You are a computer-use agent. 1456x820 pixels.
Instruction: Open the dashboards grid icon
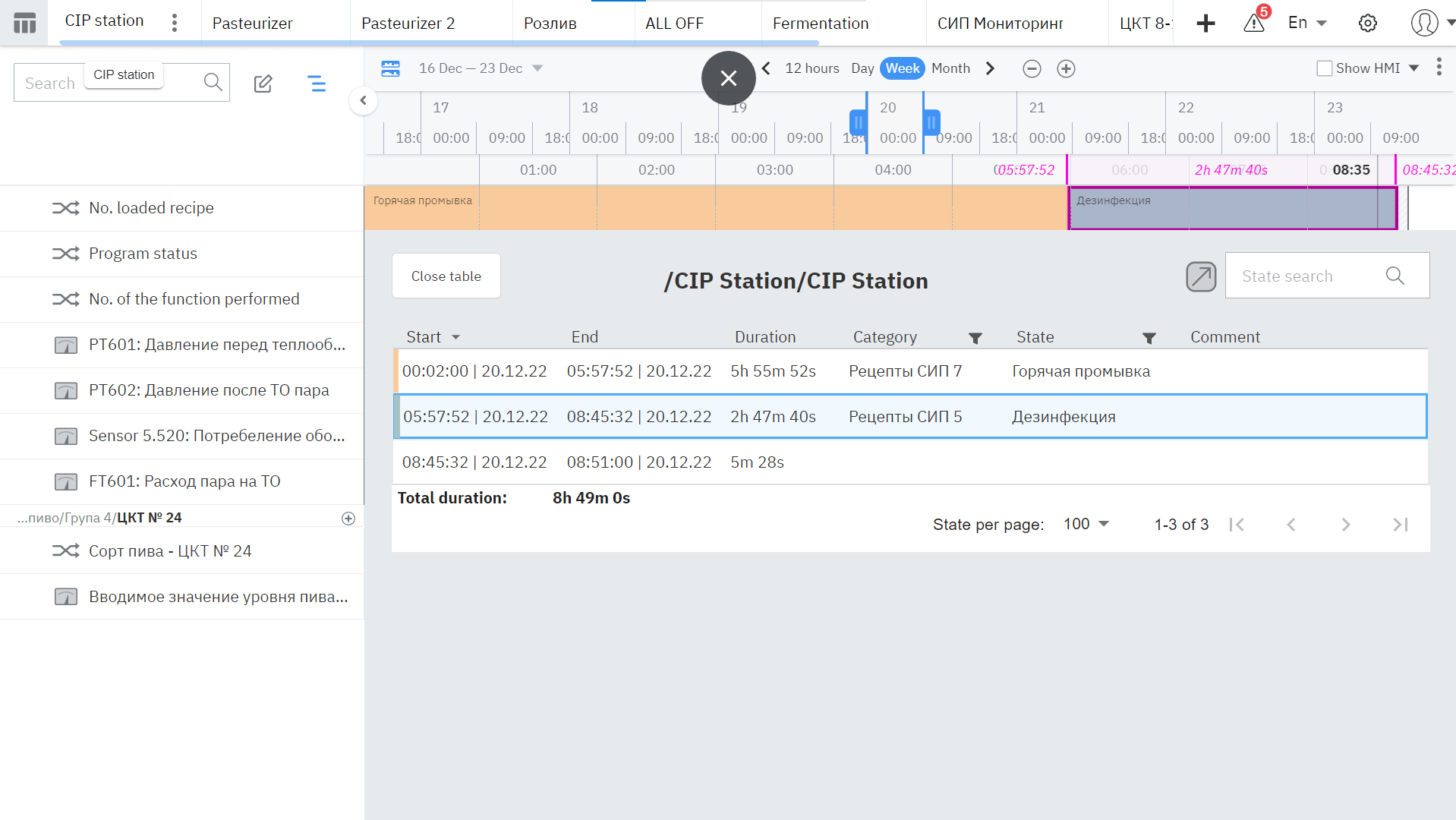[x=24, y=23]
